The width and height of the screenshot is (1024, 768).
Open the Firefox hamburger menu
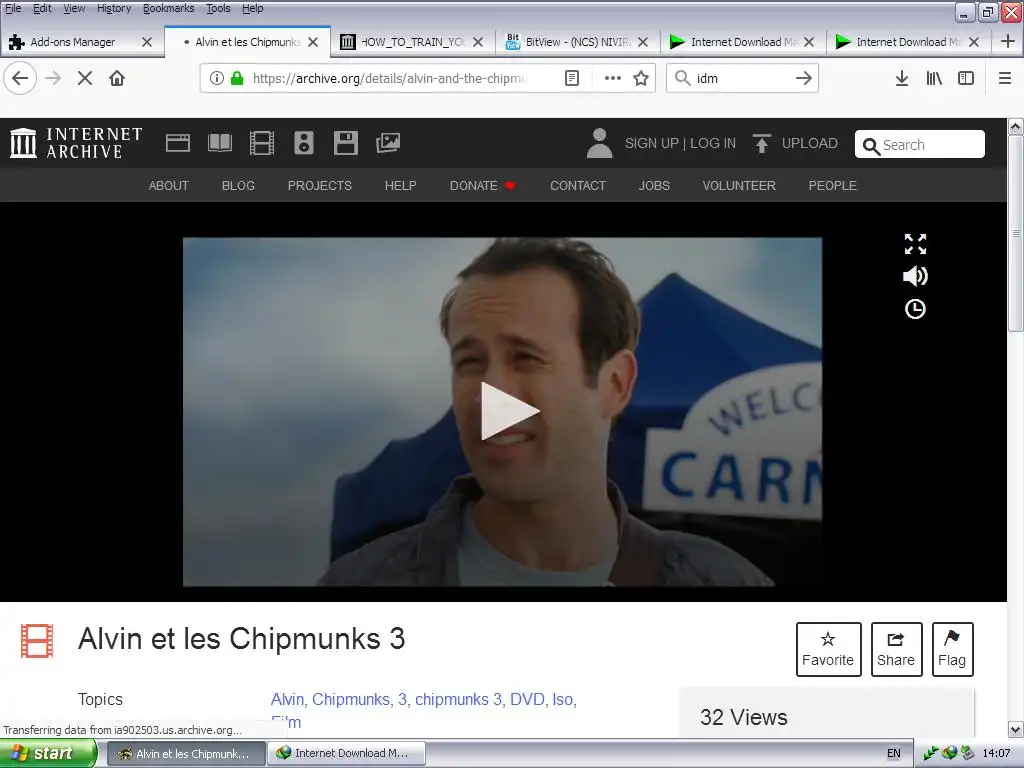point(1005,78)
